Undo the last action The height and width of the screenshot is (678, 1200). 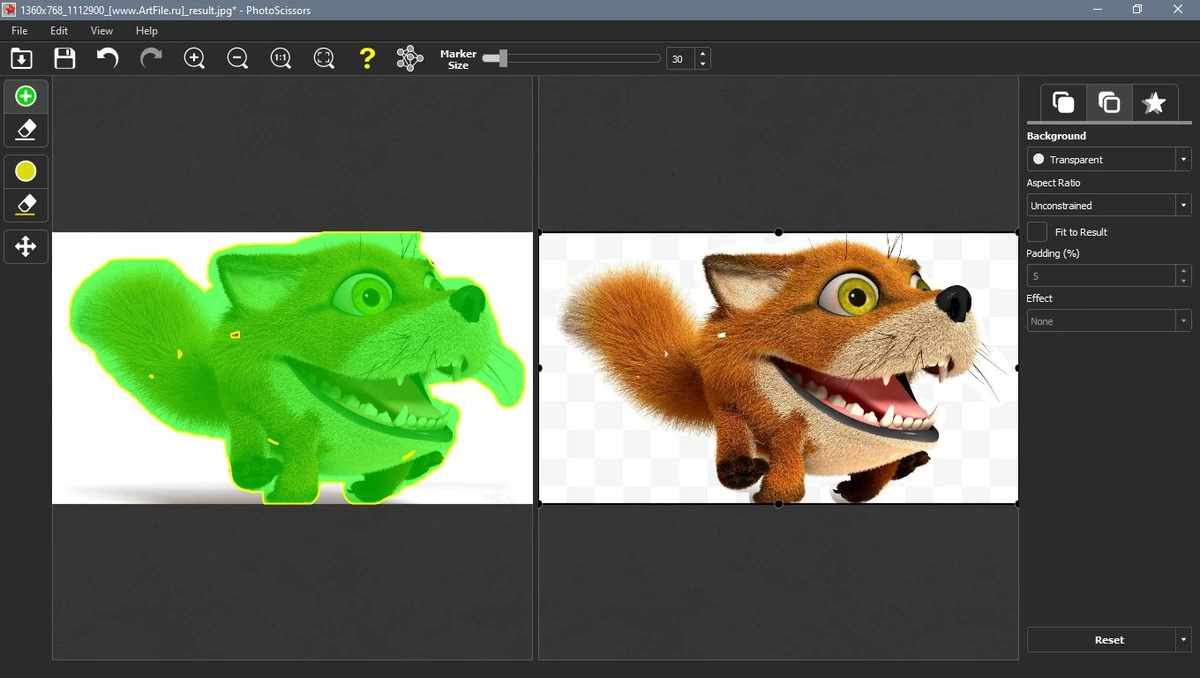click(108, 58)
